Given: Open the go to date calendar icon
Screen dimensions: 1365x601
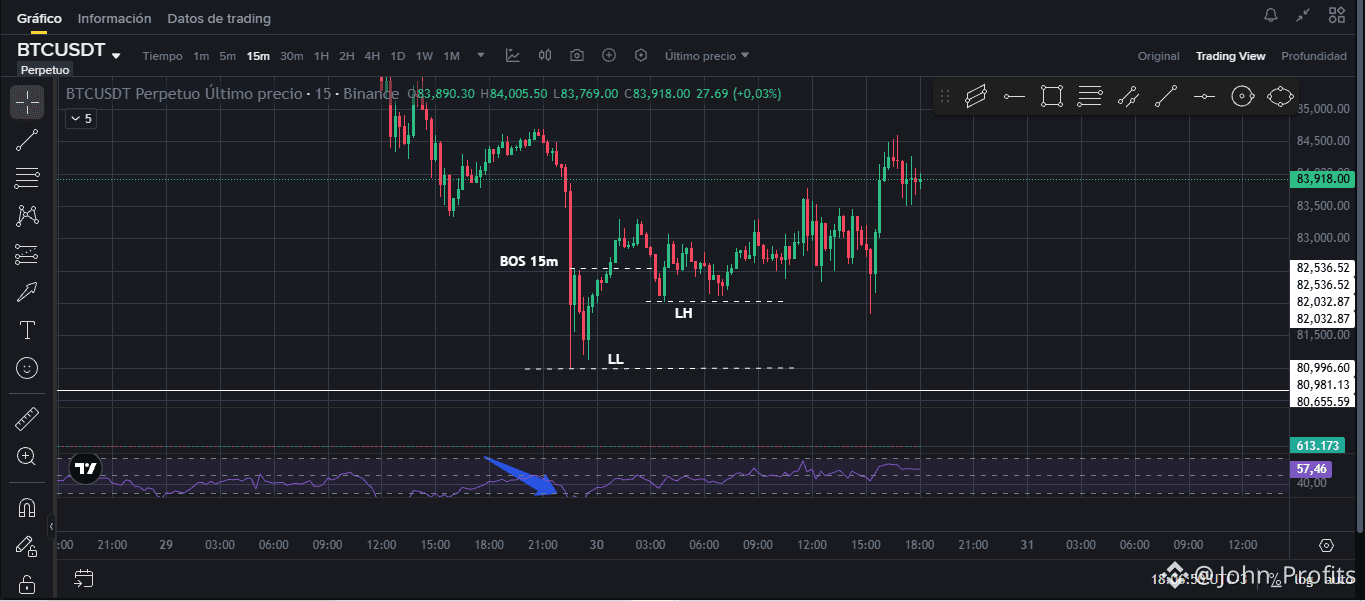Looking at the screenshot, I should 84,578.
